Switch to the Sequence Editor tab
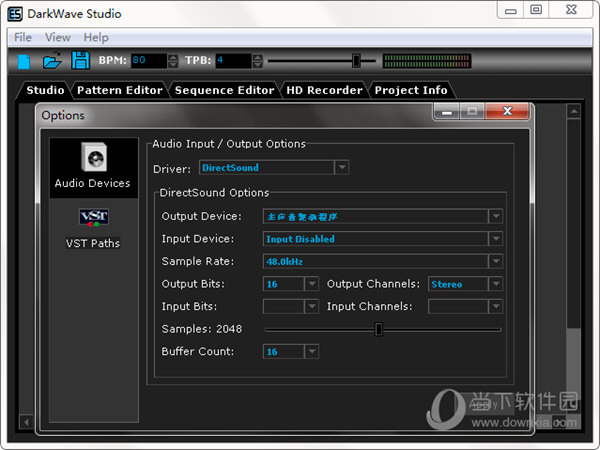The image size is (600, 450). coord(224,90)
